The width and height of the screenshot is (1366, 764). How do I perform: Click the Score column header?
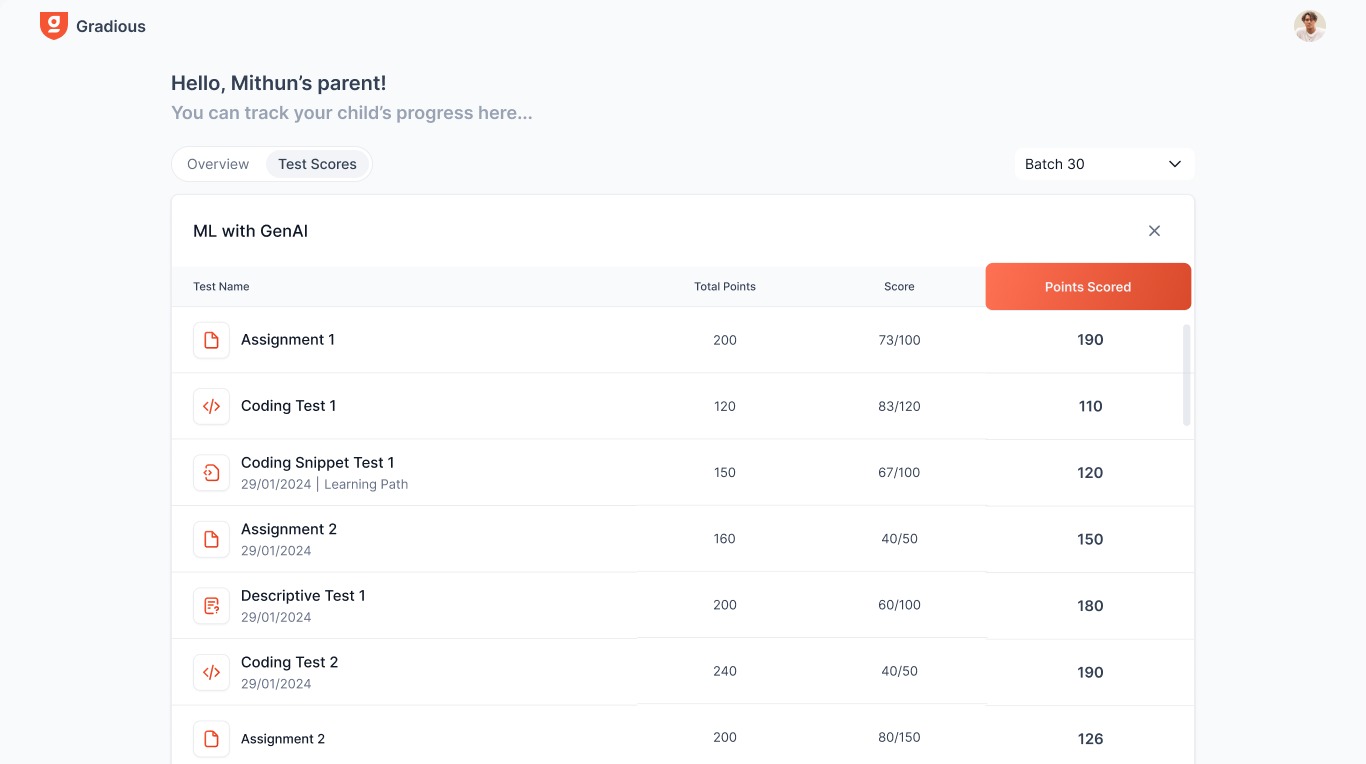point(899,287)
